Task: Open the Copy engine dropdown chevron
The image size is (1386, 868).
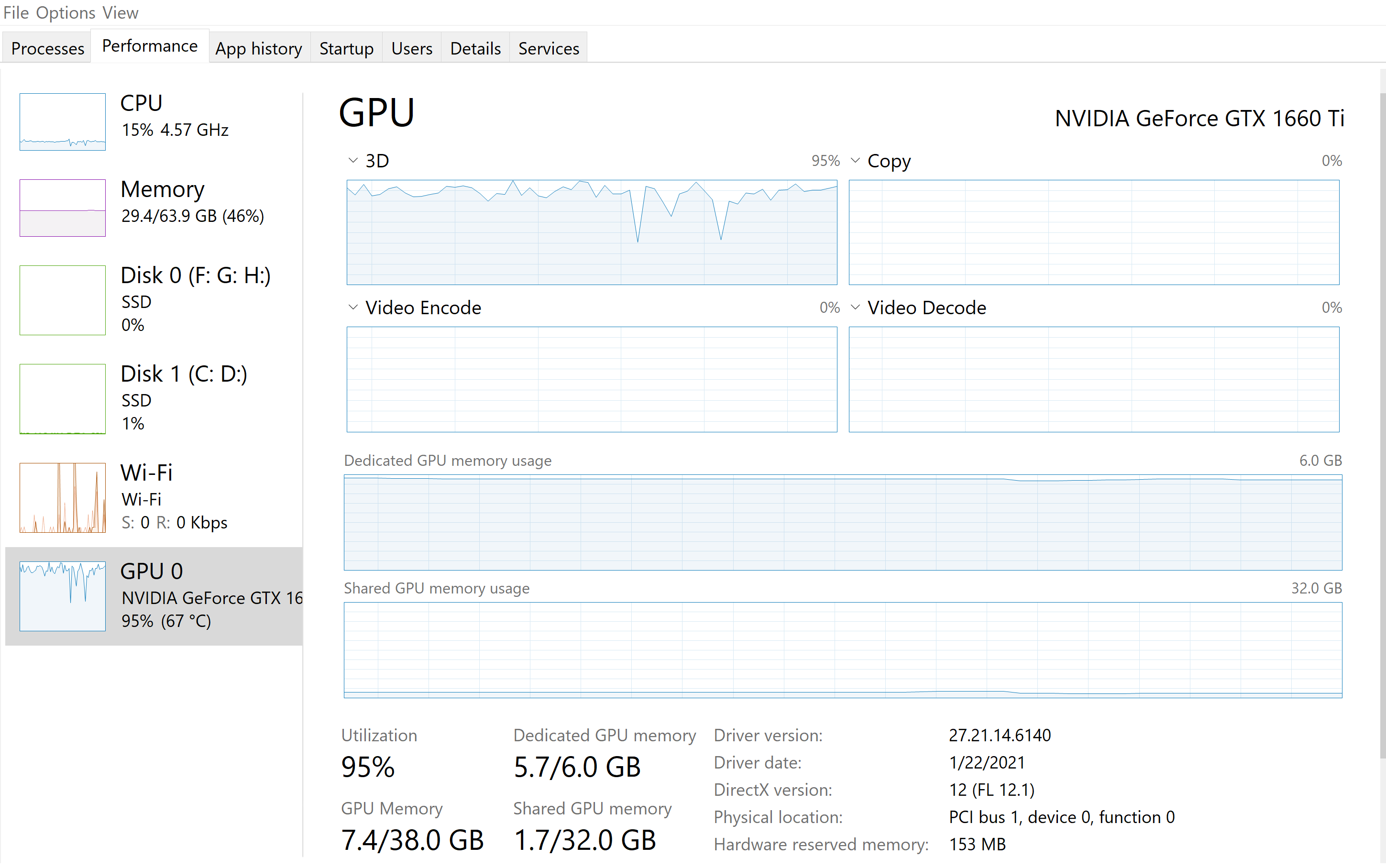Action: point(855,160)
